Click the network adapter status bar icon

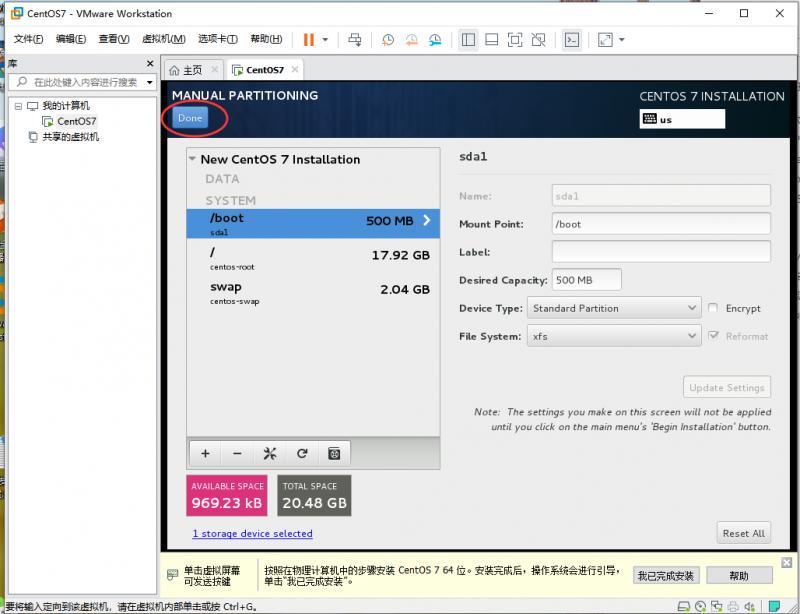pos(716,606)
